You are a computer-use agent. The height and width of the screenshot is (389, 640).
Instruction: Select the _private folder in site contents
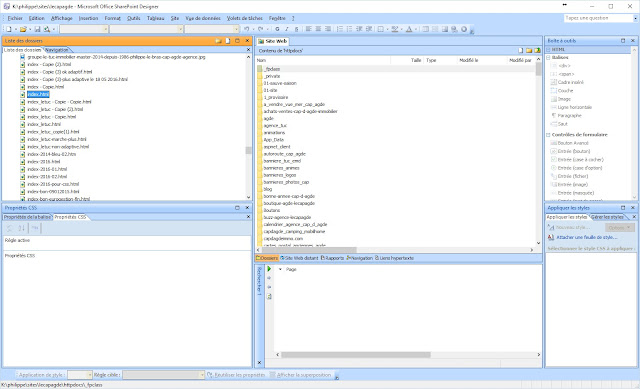coord(272,76)
